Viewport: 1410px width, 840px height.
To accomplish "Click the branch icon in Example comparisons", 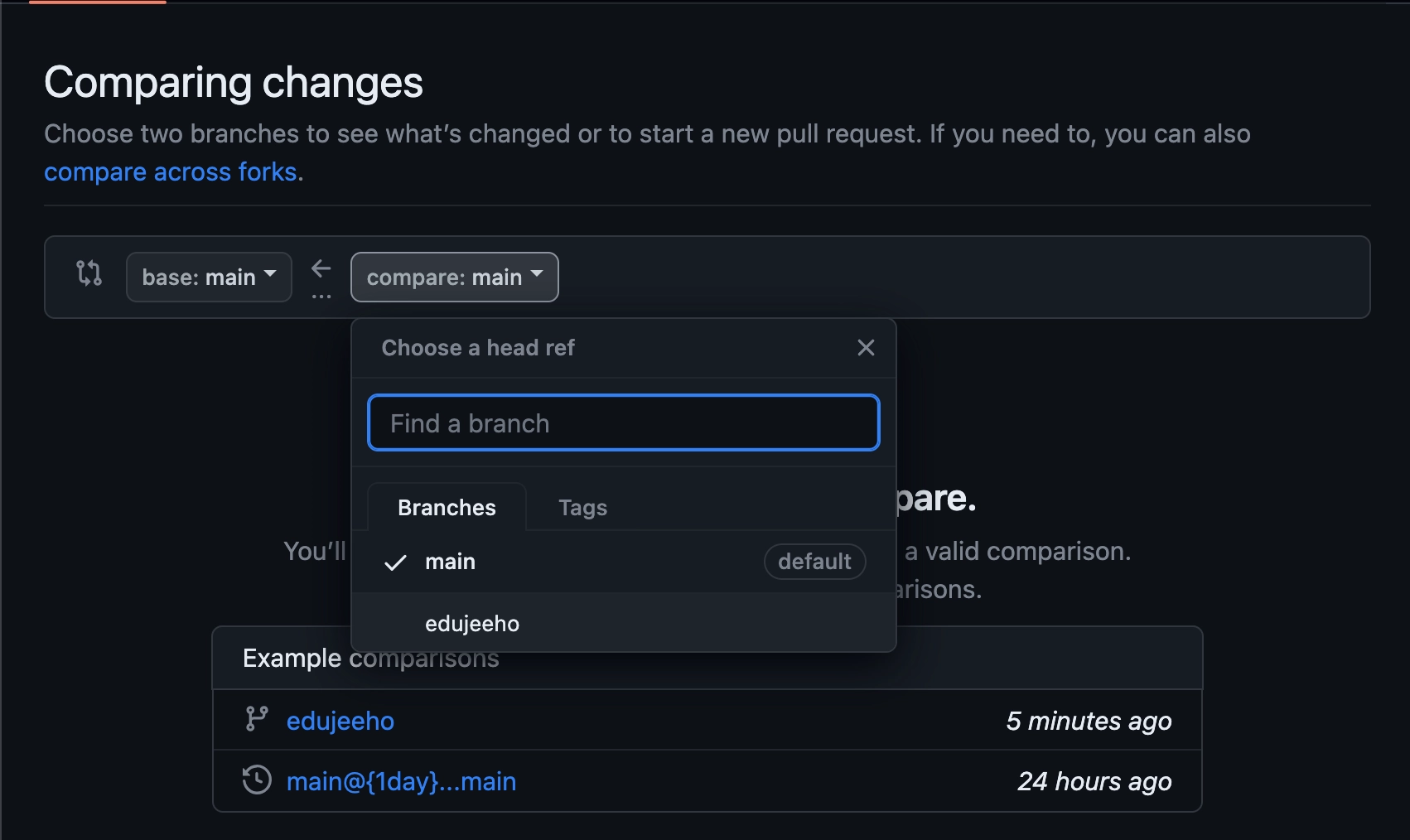I will coord(257,719).
